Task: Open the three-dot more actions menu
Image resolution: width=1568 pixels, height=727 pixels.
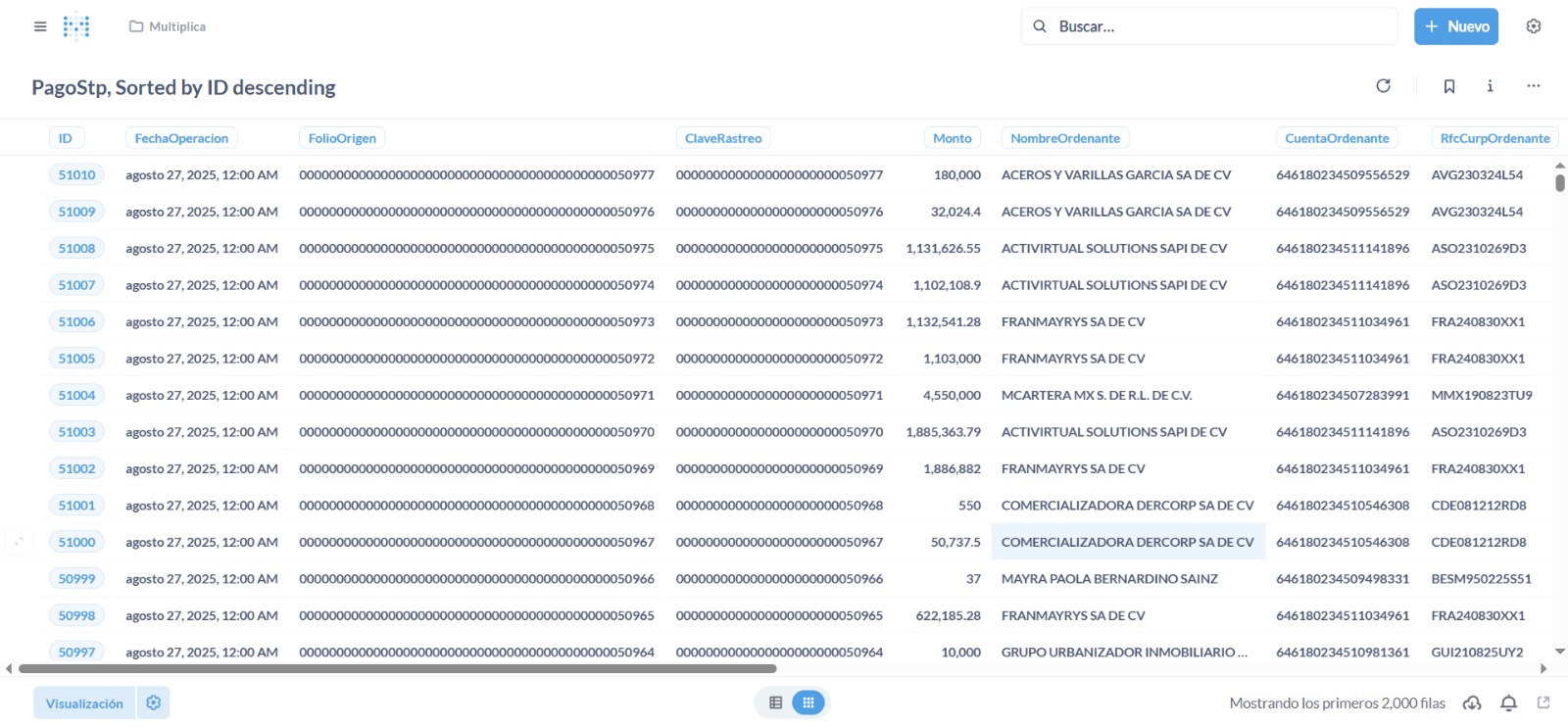Action: coord(1533,86)
